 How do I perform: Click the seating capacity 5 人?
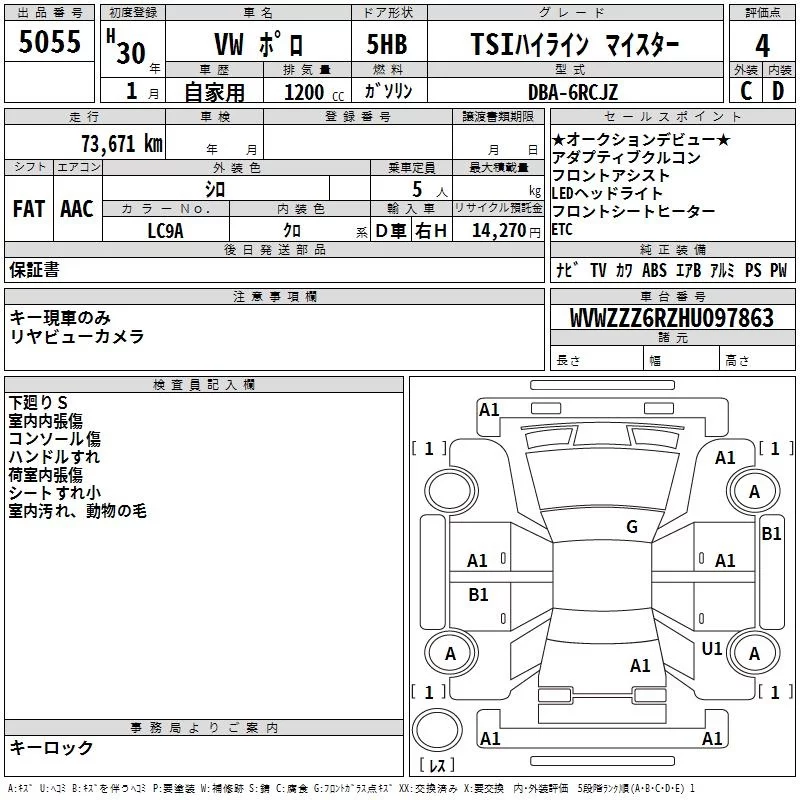coord(430,190)
